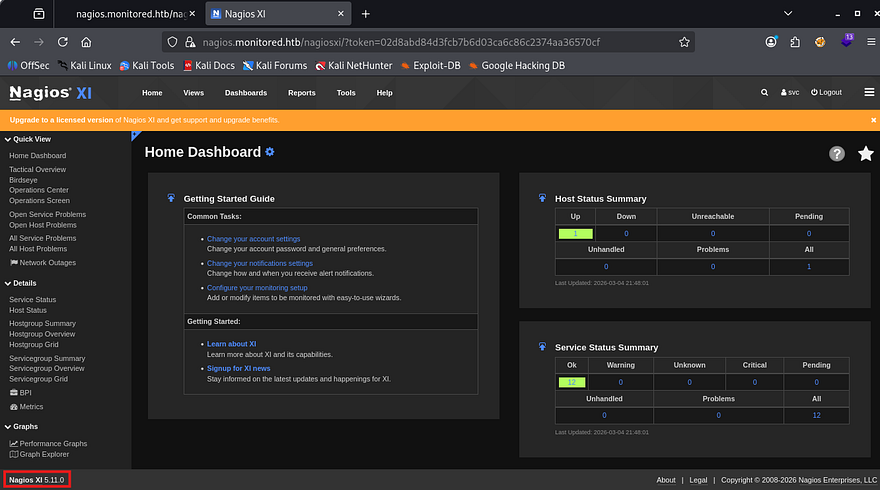Collapse the Details sidebar section
Viewport: 880px width, 490px height.
24,284
